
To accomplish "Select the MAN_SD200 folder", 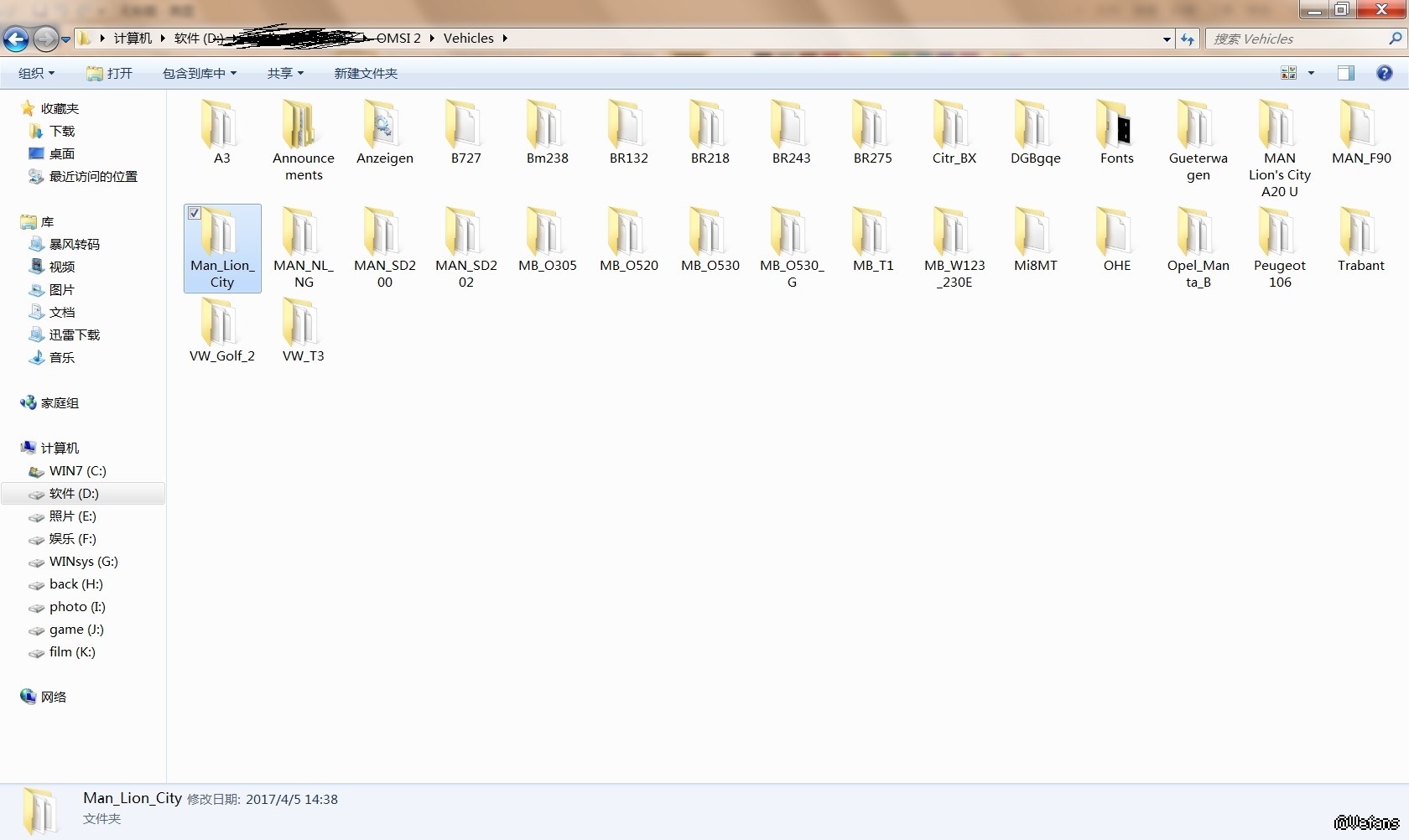I will pos(384,248).
